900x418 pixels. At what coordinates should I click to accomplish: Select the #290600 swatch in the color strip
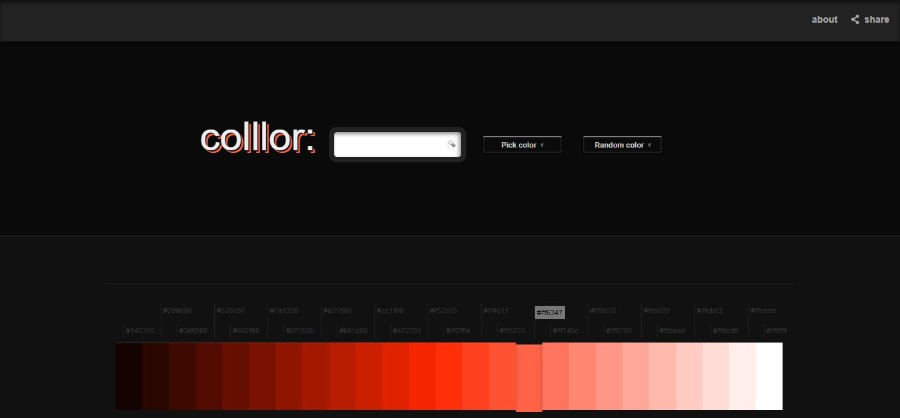(x=156, y=376)
